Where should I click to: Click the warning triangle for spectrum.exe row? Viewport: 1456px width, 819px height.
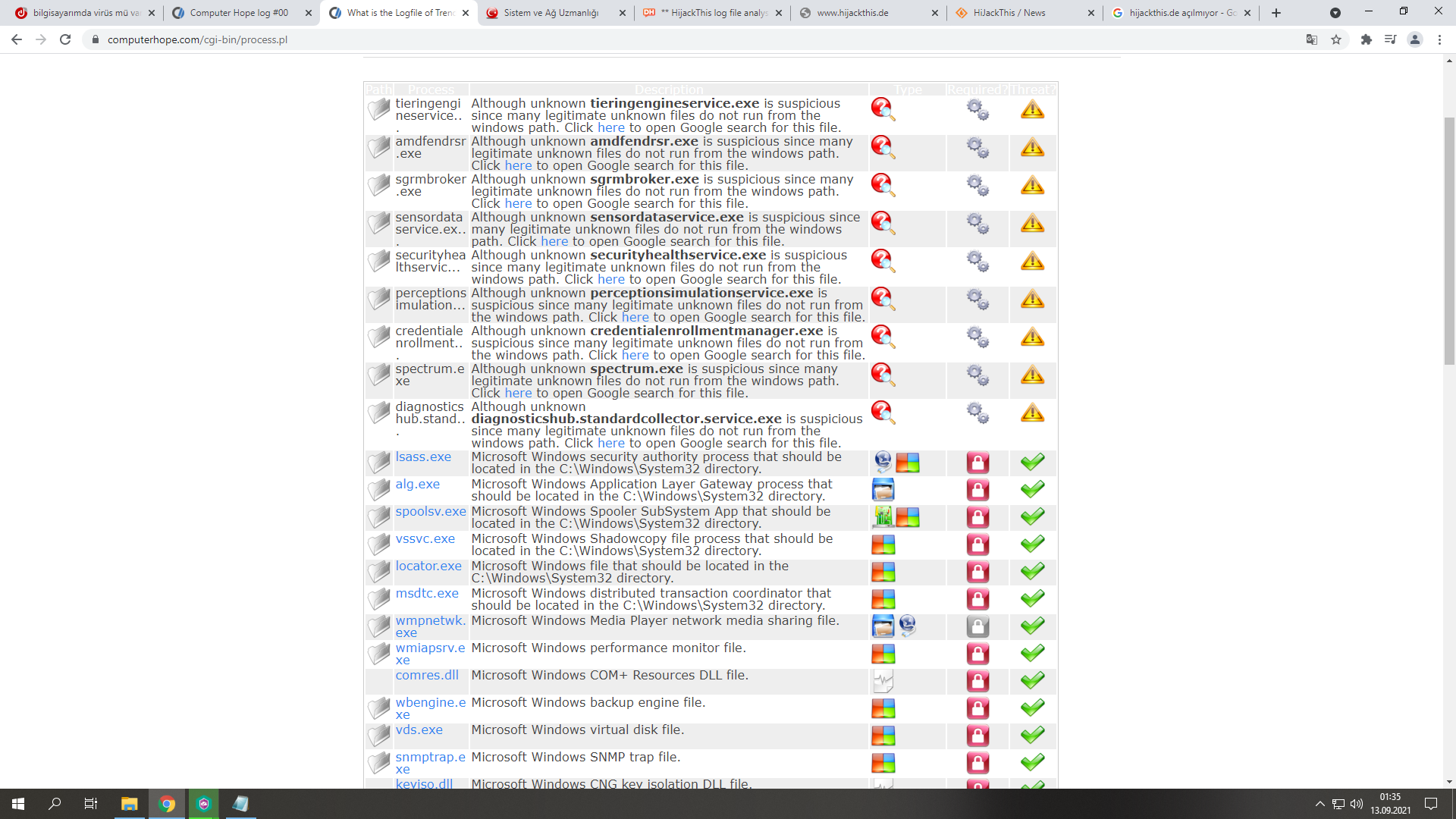coord(1031,375)
